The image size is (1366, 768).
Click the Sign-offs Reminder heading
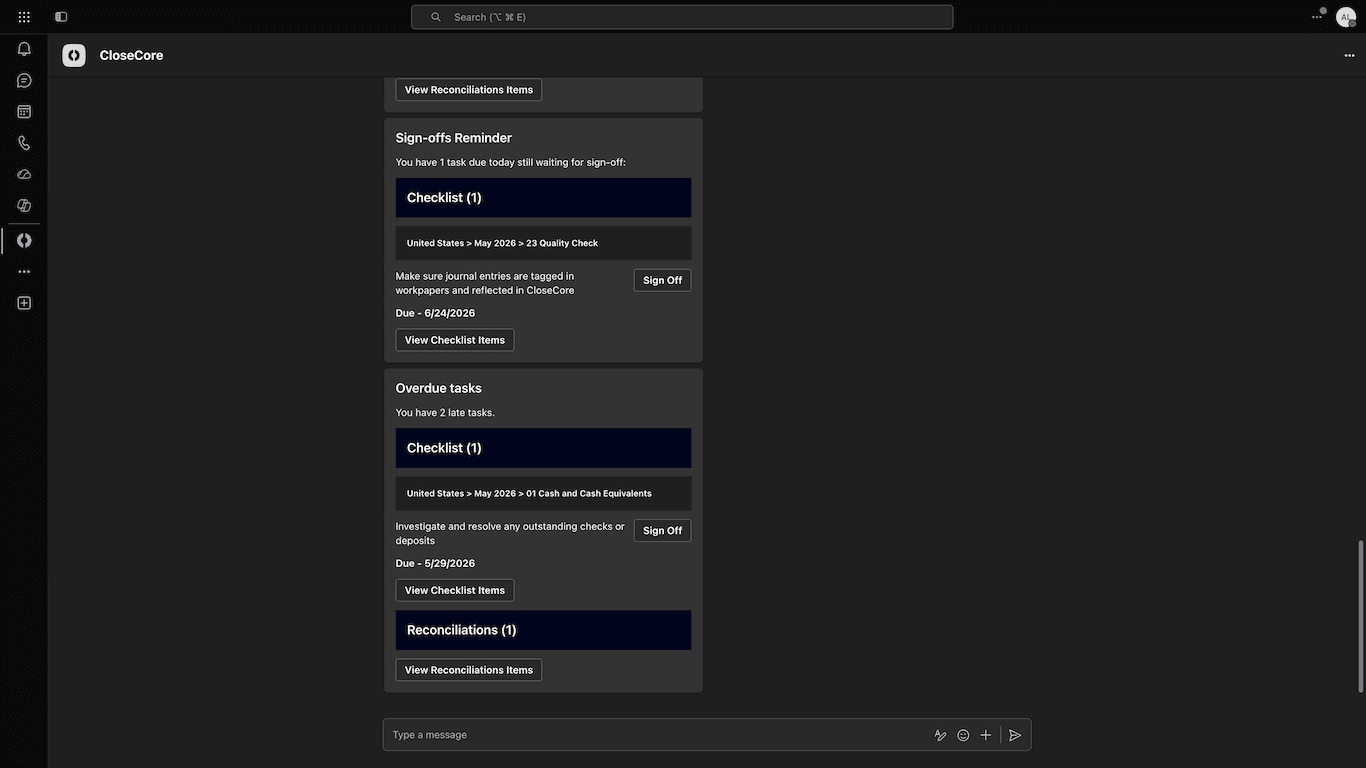tap(454, 138)
